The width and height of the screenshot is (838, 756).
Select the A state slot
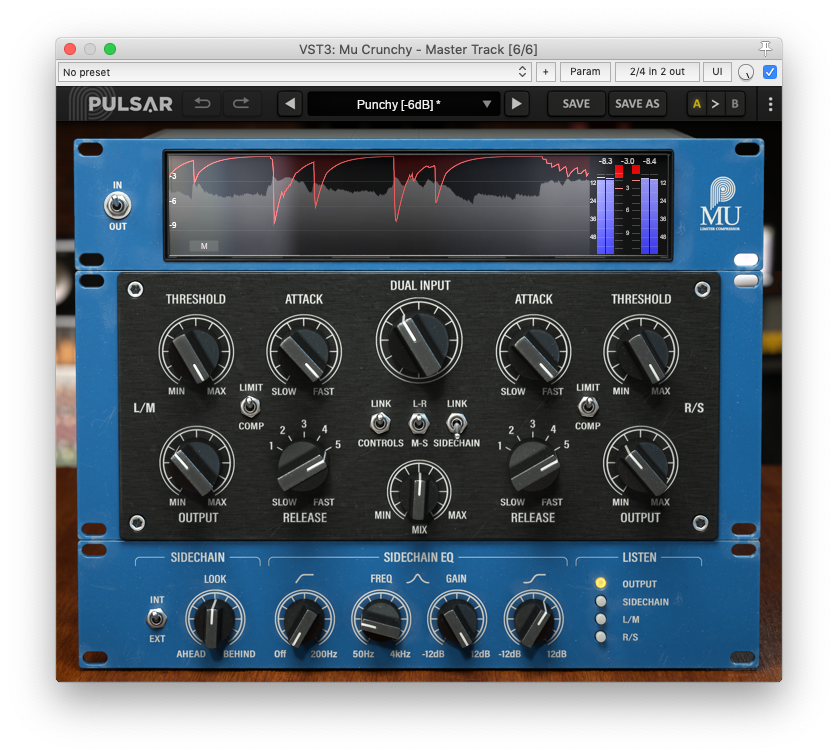click(x=696, y=104)
